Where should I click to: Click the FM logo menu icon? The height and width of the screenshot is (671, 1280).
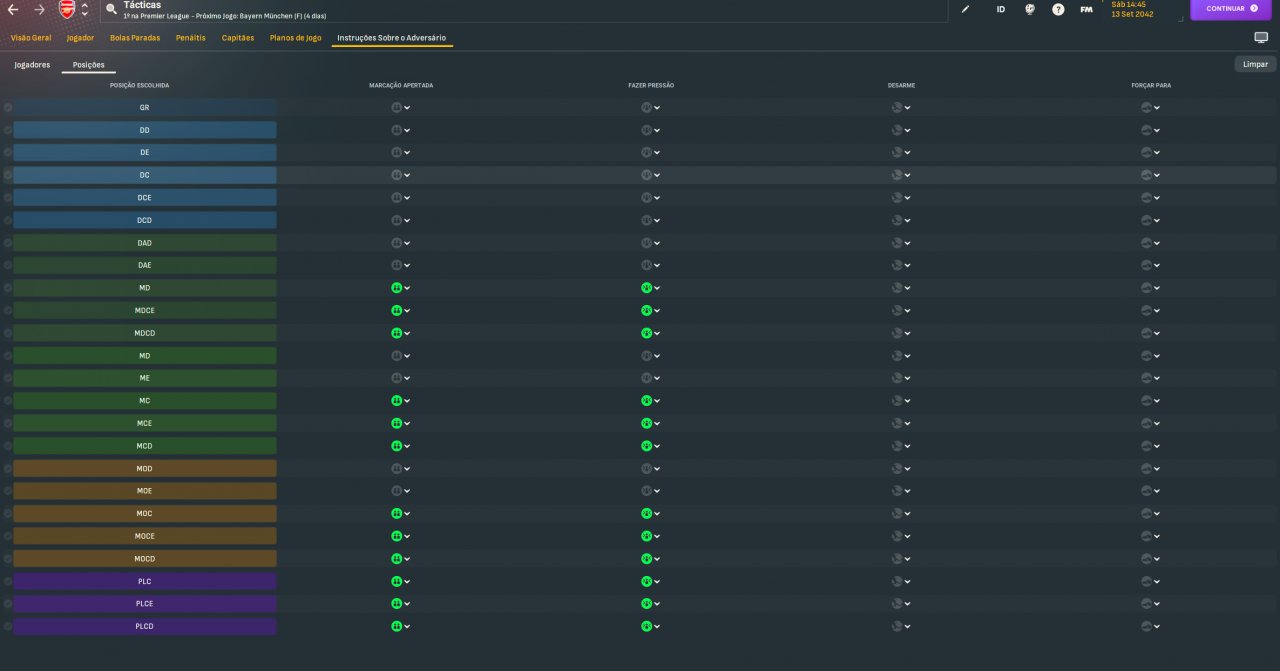tap(1086, 9)
